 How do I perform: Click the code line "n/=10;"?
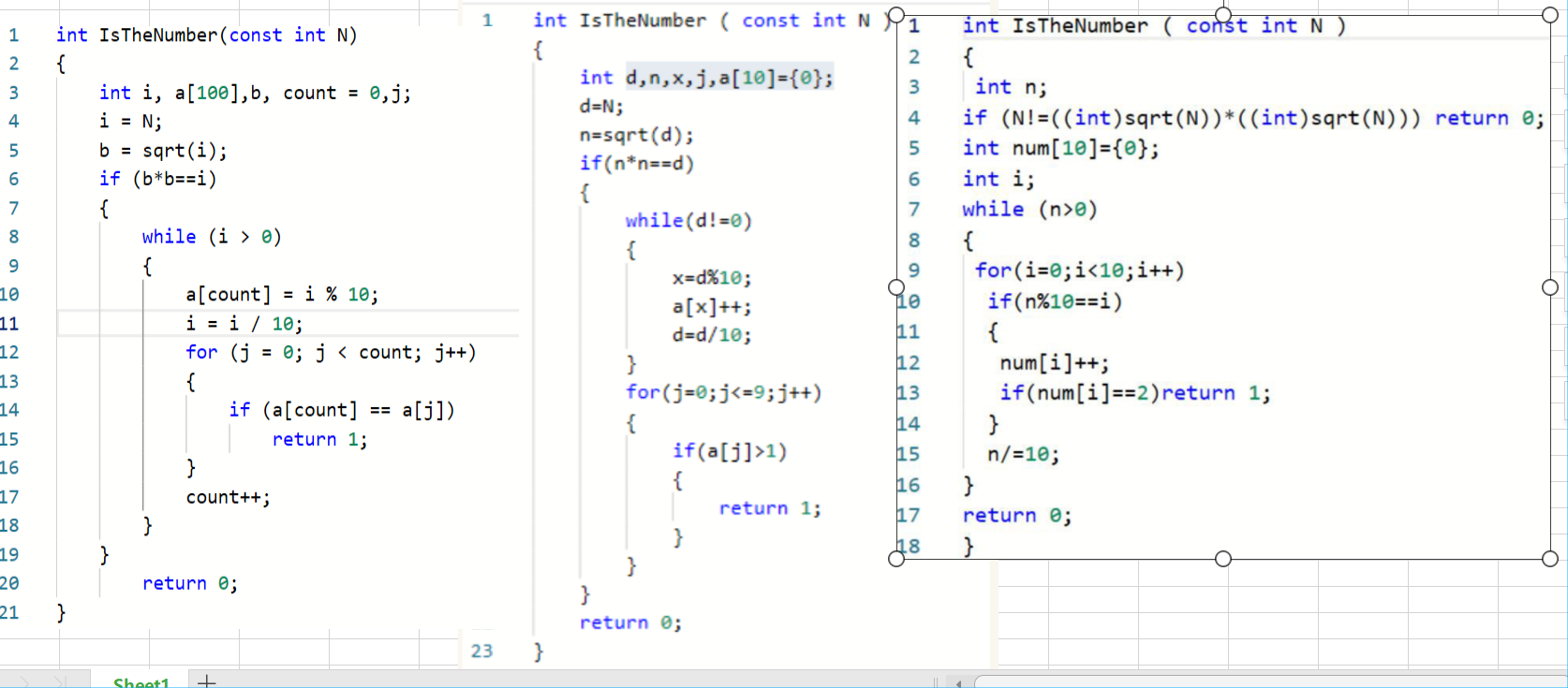pos(1024,455)
